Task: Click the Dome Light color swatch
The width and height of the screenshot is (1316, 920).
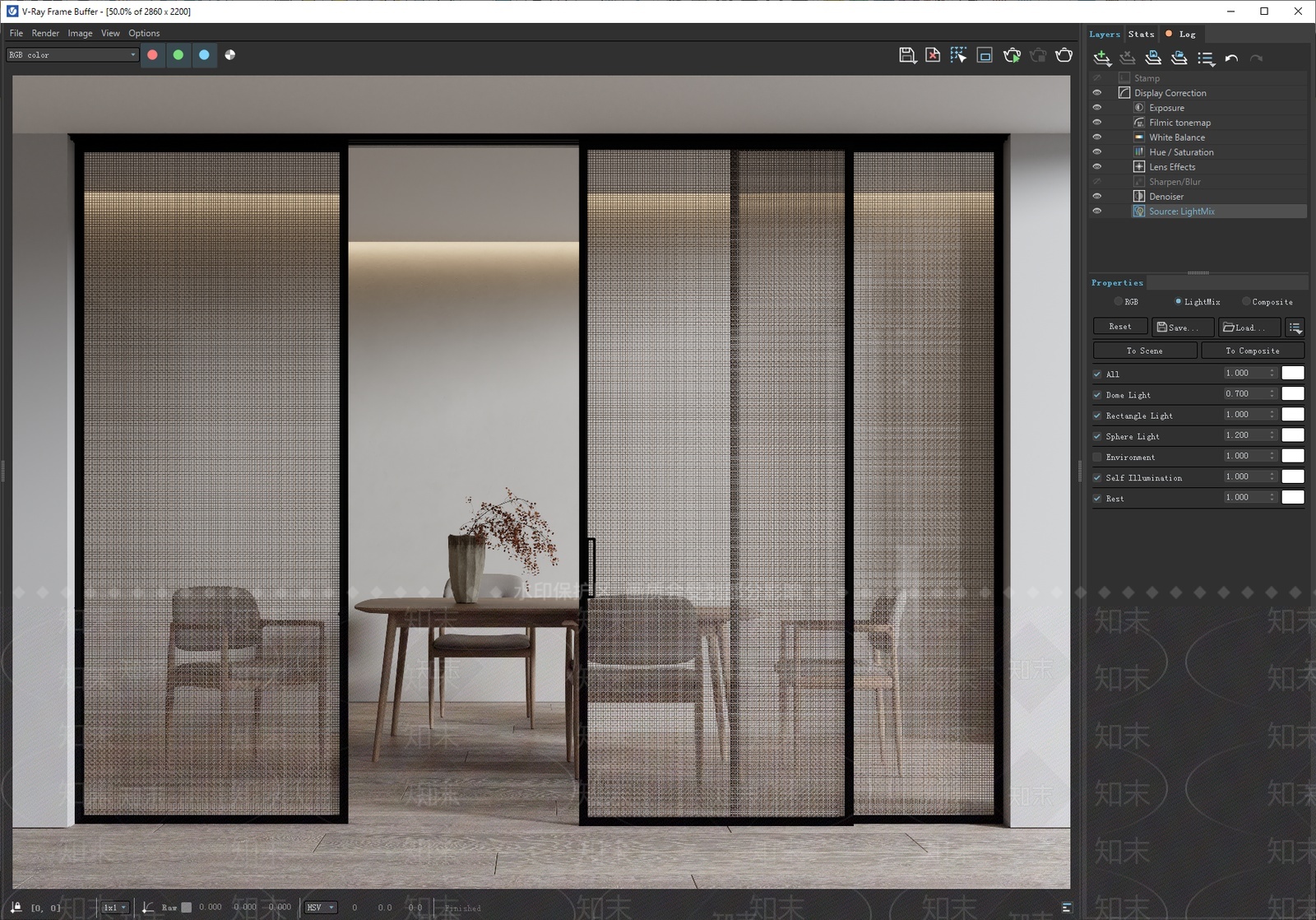Action: point(1293,394)
